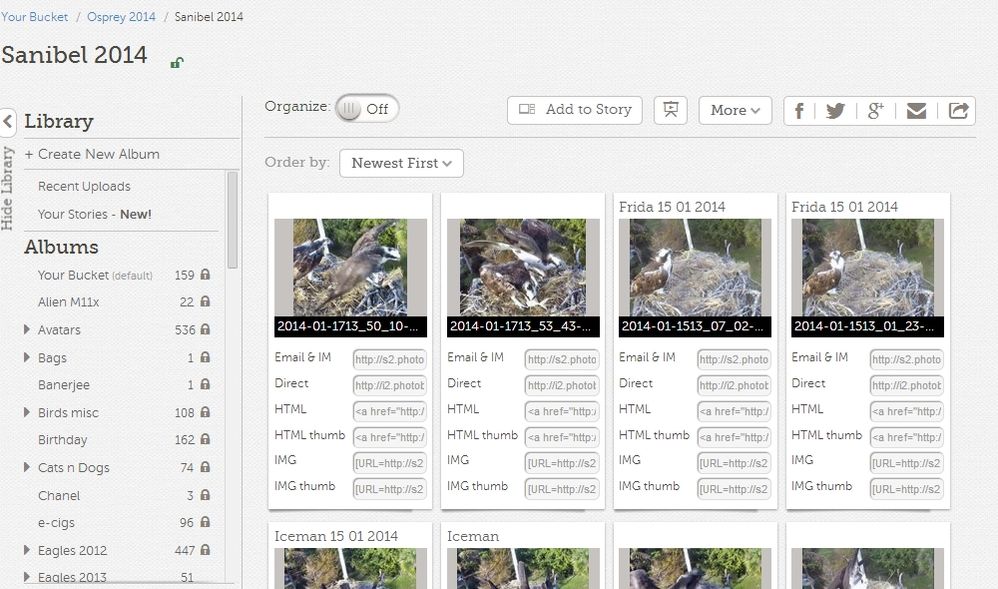Select the Banerjee album
This screenshot has height=589, width=998.
pyautogui.click(x=64, y=385)
